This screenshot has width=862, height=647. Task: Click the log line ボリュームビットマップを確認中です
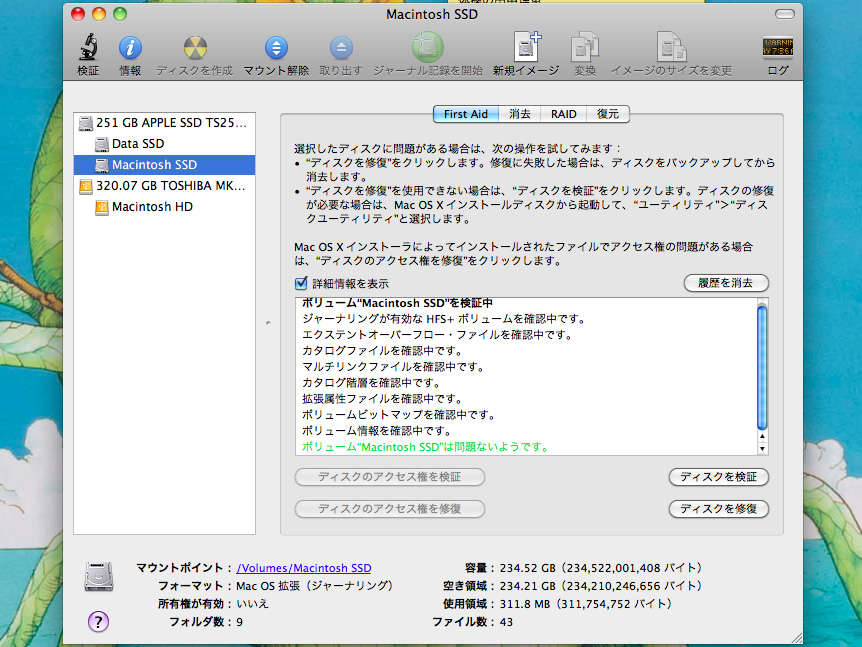pyautogui.click(x=399, y=415)
